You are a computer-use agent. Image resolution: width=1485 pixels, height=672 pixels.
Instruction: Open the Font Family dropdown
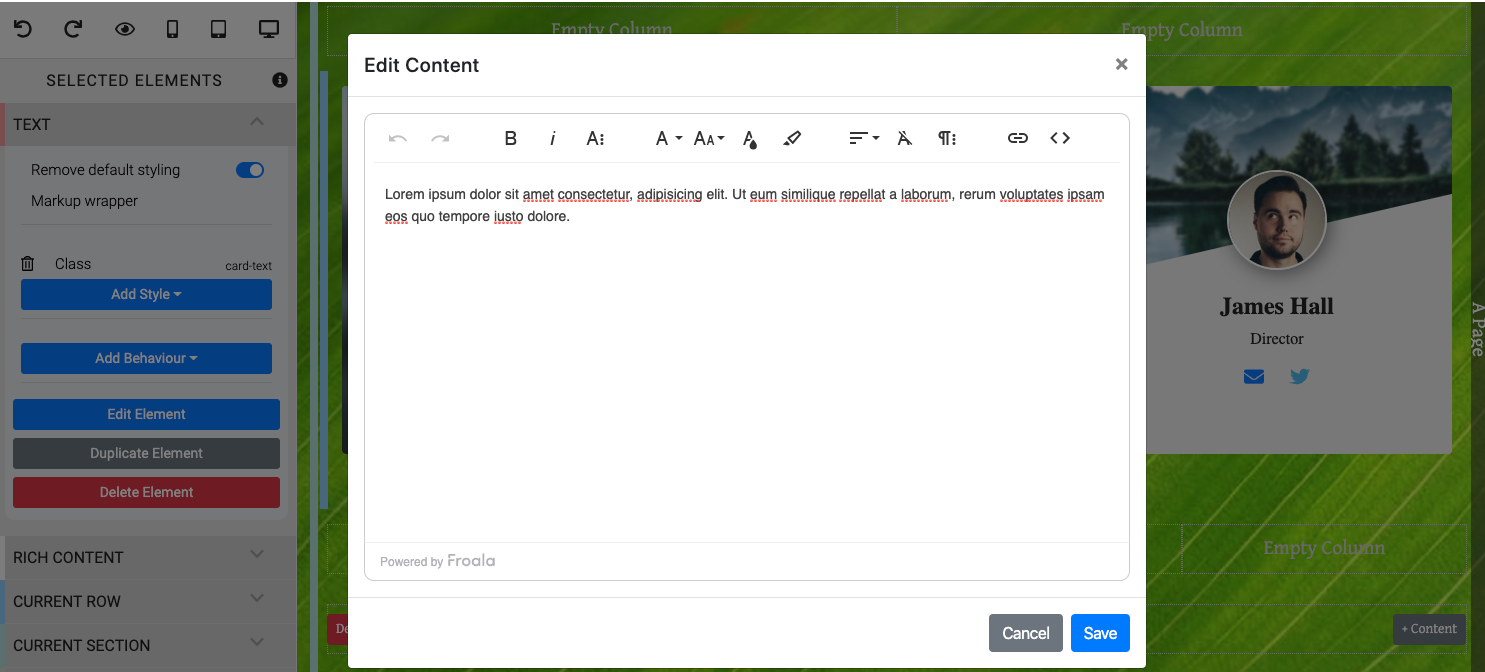667,139
